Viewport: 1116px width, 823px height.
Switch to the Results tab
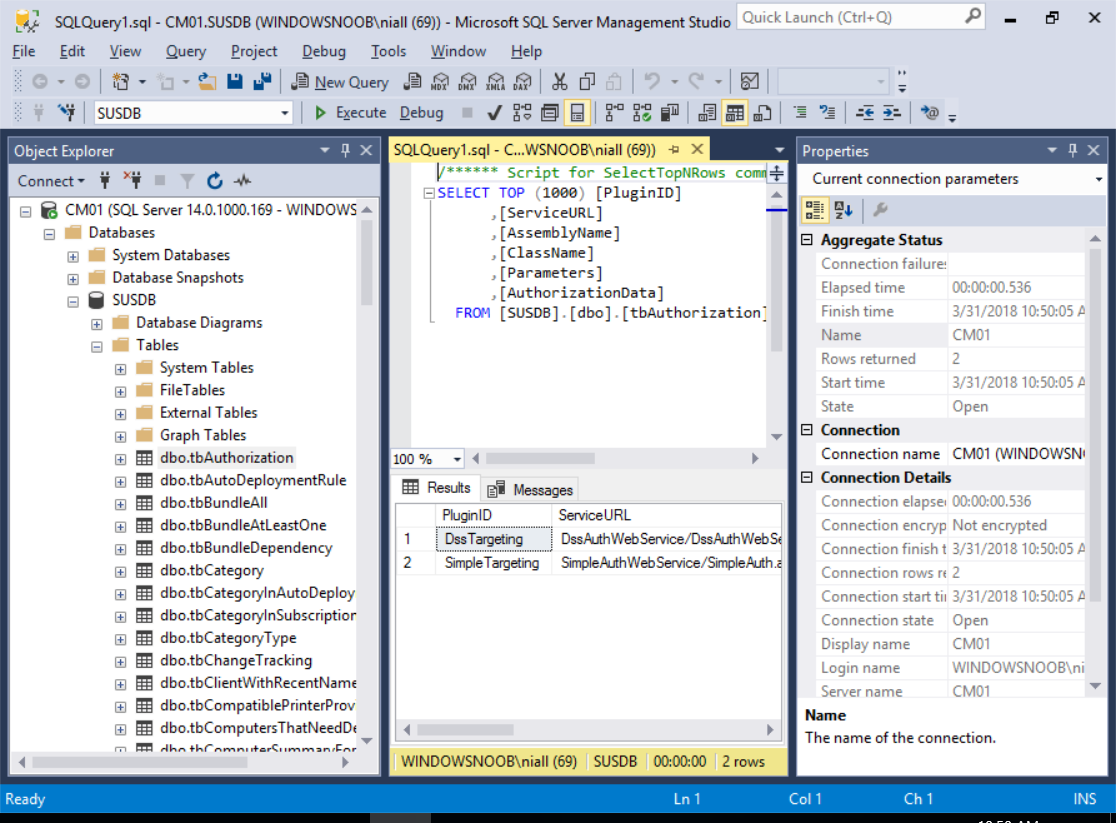436,488
